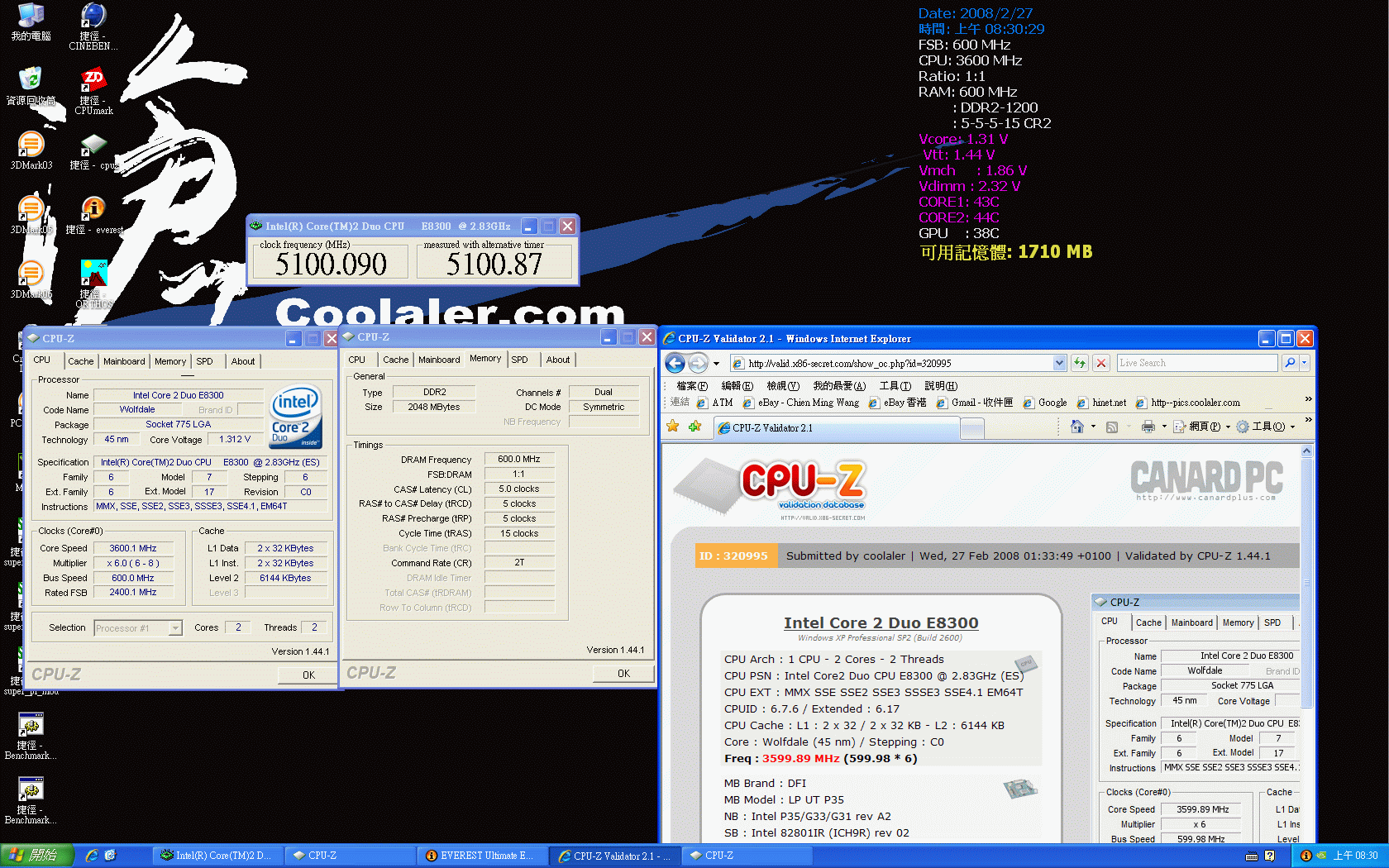
Task: Open the Google favorites link
Action: point(1045,403)
